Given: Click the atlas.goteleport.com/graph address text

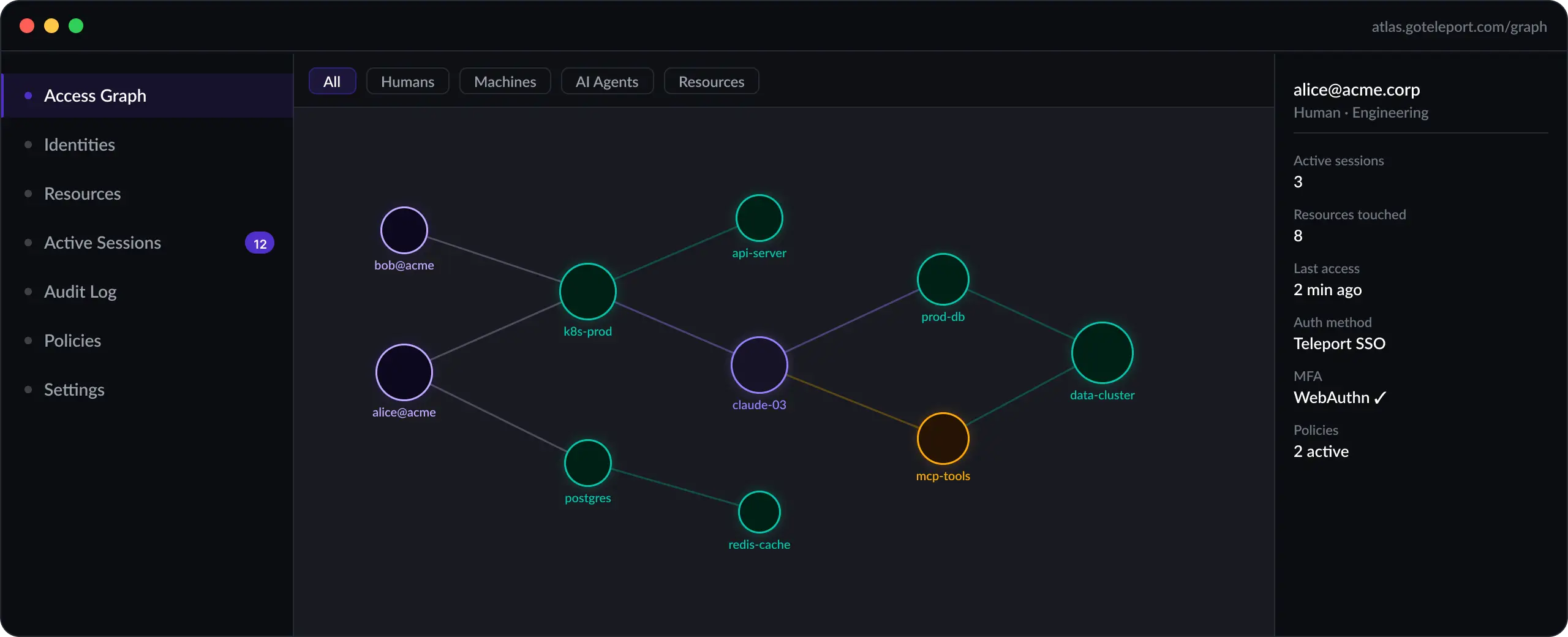Looking at the screenshot, I should tap(1459, 27).
